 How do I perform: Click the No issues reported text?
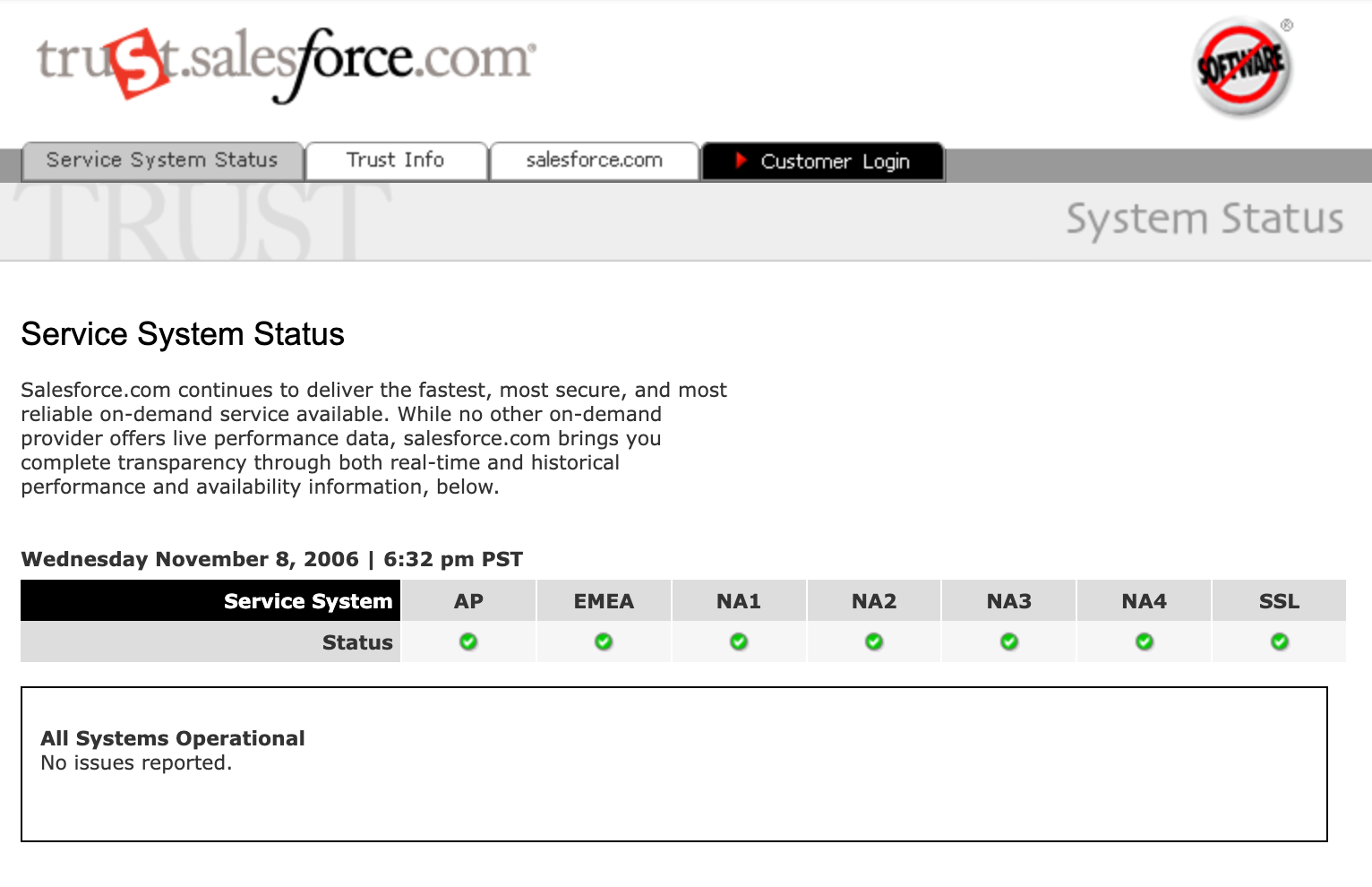click(136, 762)
